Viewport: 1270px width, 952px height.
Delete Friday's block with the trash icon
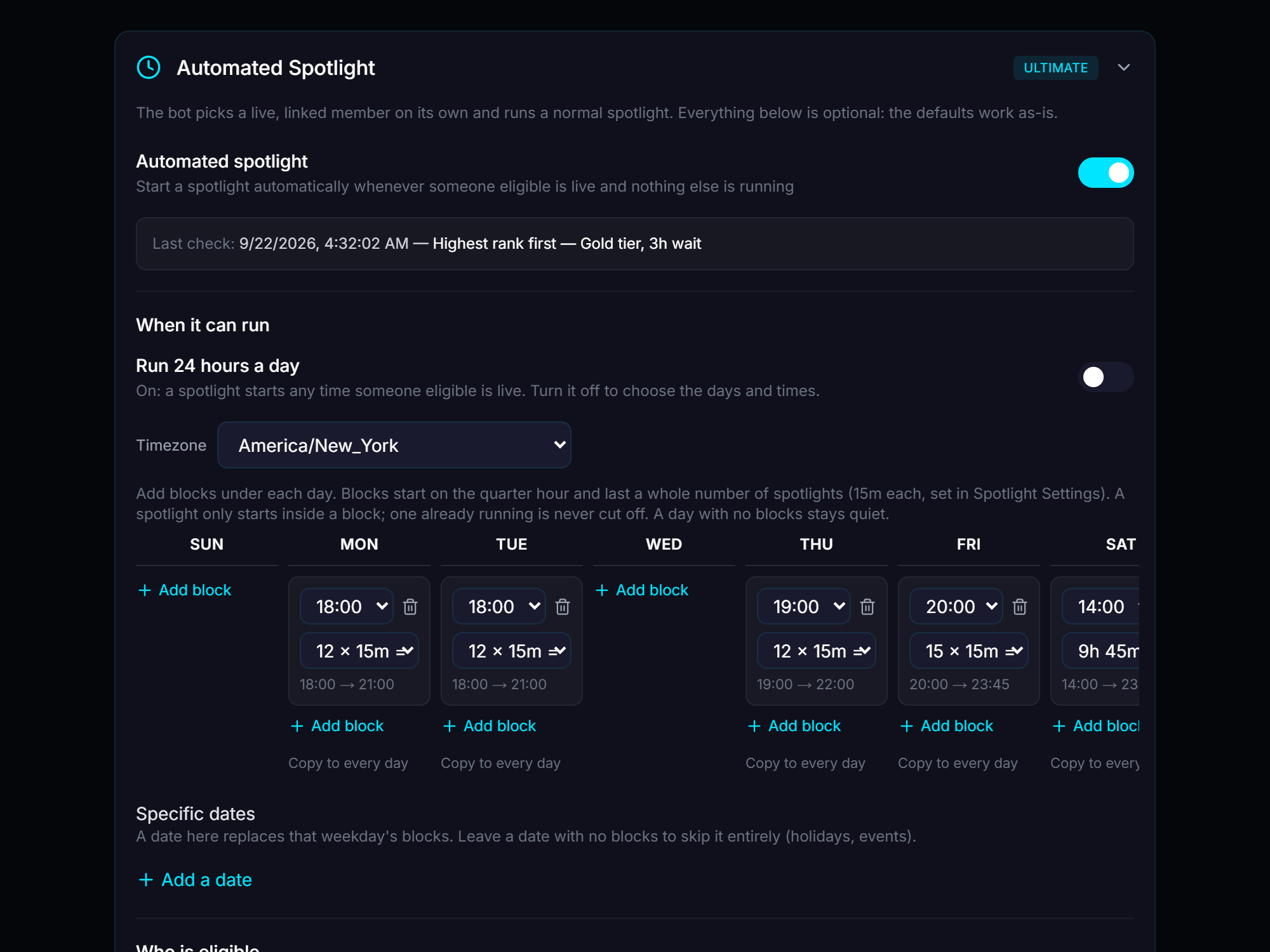coord(1020,607)
